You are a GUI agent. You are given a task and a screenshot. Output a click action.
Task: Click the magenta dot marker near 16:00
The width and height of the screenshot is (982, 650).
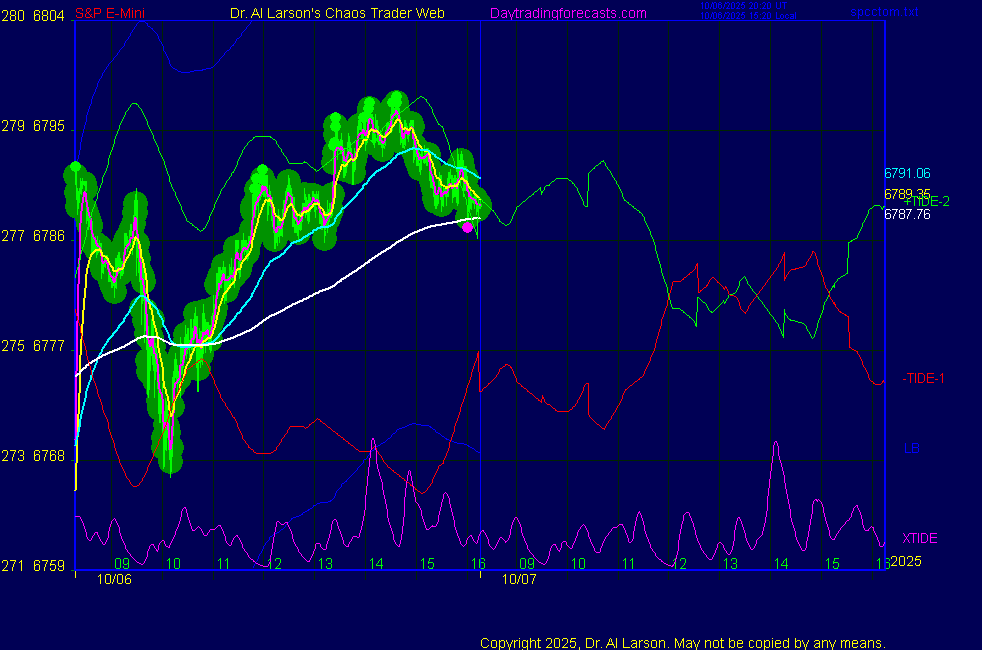[467, 228]
